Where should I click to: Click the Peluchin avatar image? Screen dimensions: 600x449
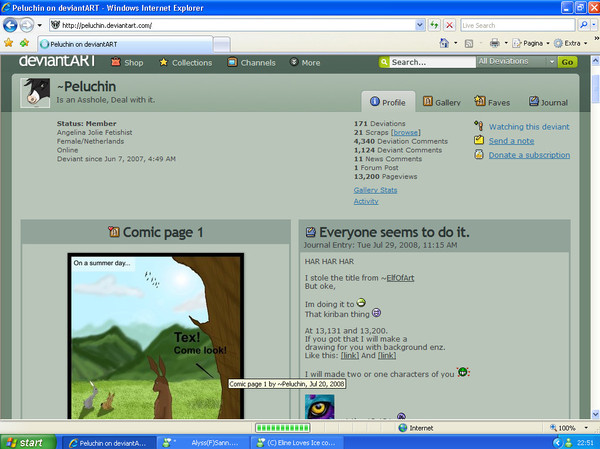coord(35,93)
